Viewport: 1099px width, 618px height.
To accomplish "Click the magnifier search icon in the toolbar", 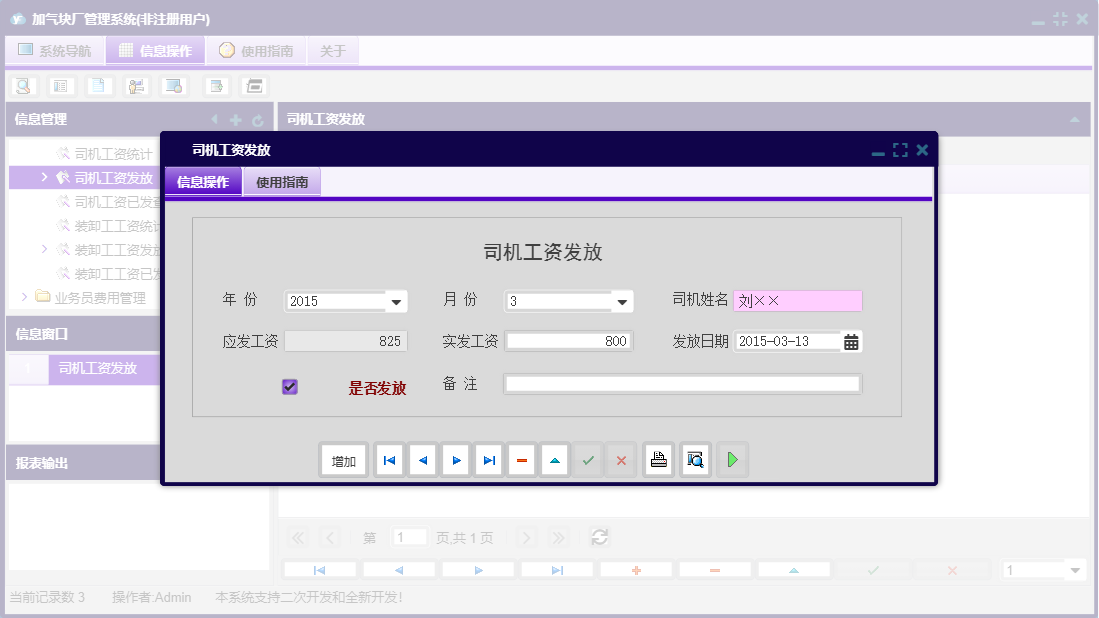I will 22,86.
